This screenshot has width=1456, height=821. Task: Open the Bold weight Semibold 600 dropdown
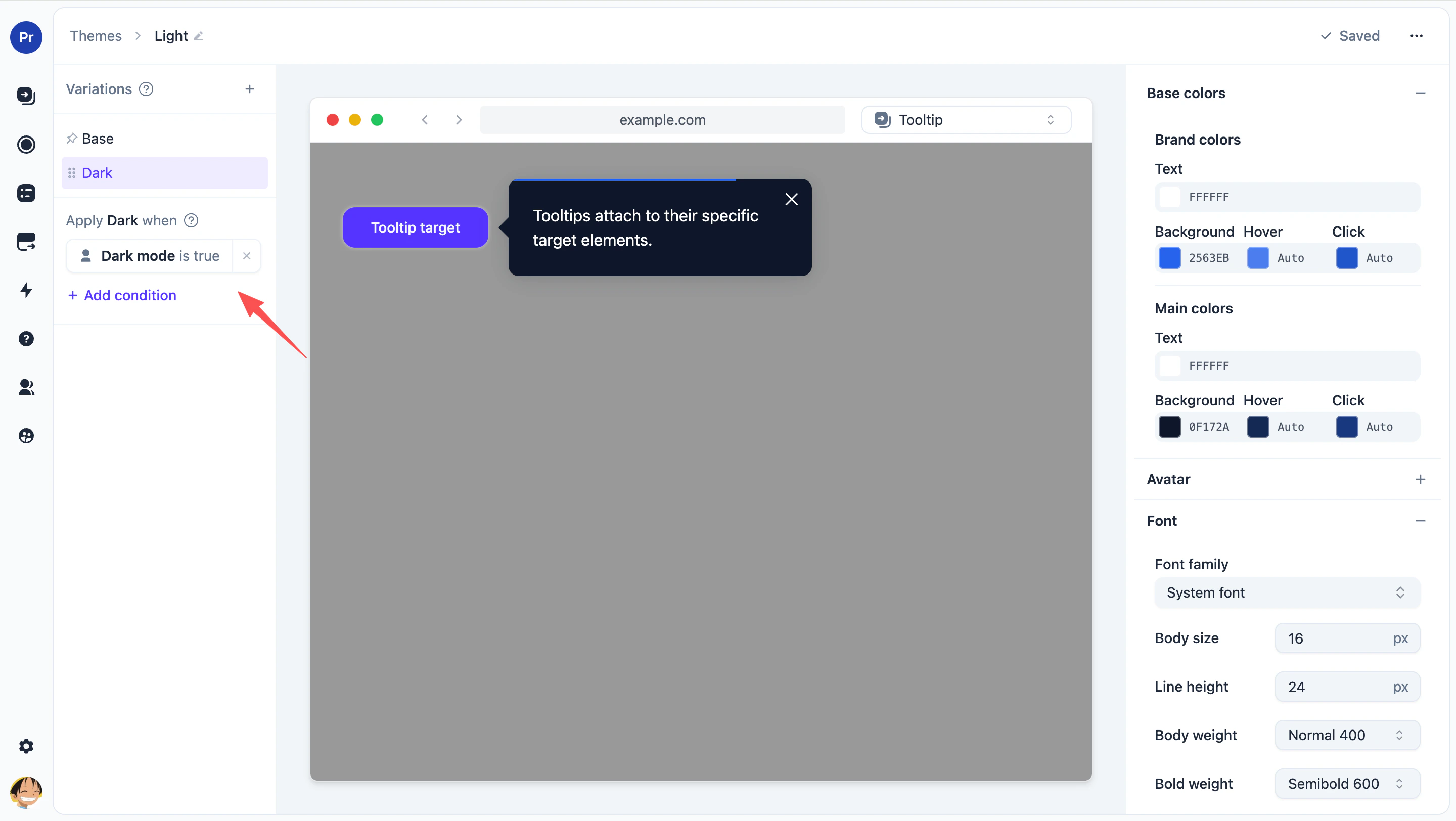pyautogui.click(x=1347, y=784)
